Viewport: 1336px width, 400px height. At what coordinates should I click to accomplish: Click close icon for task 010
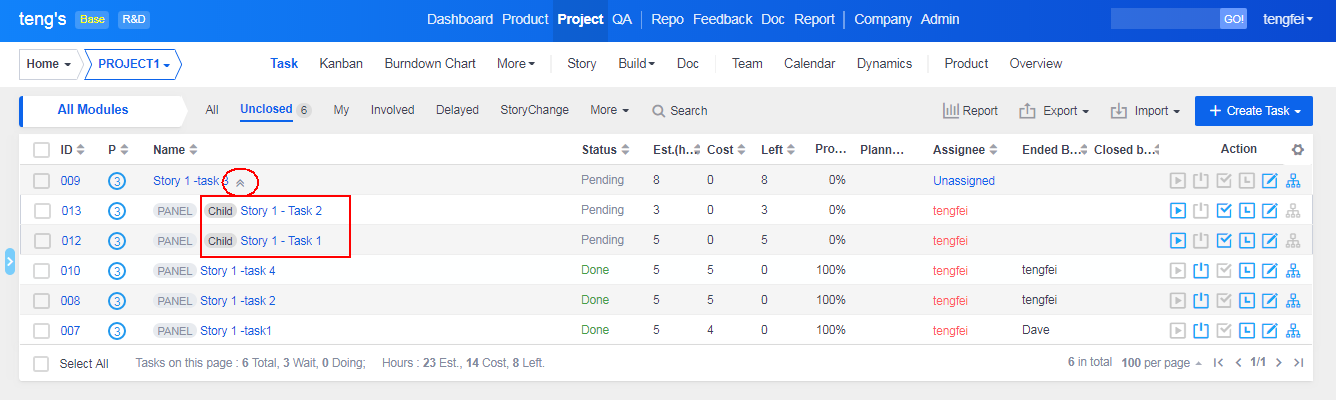tap(1200, 271)
